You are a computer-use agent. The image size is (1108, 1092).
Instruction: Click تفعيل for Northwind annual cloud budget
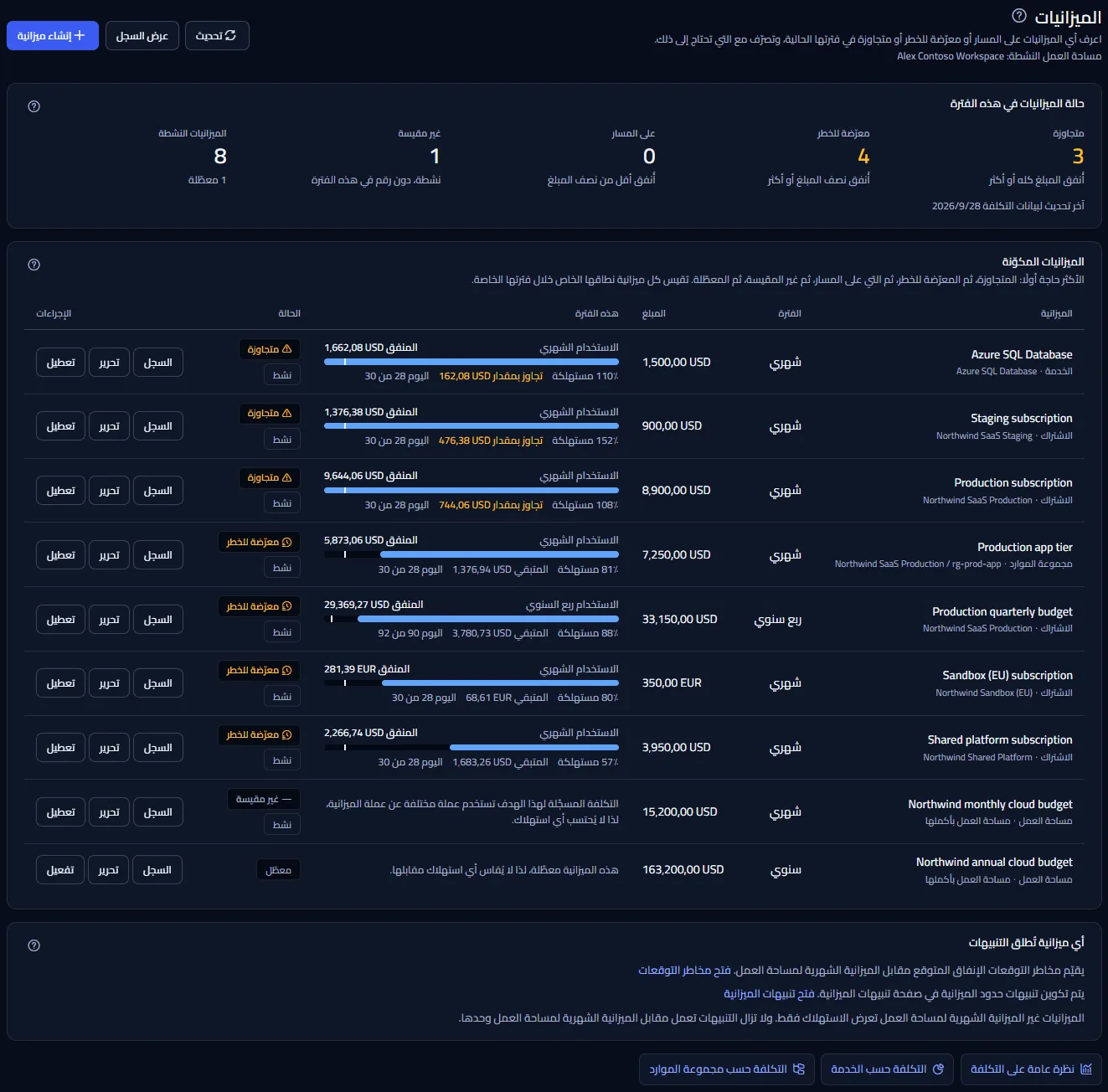click(60, 870)
